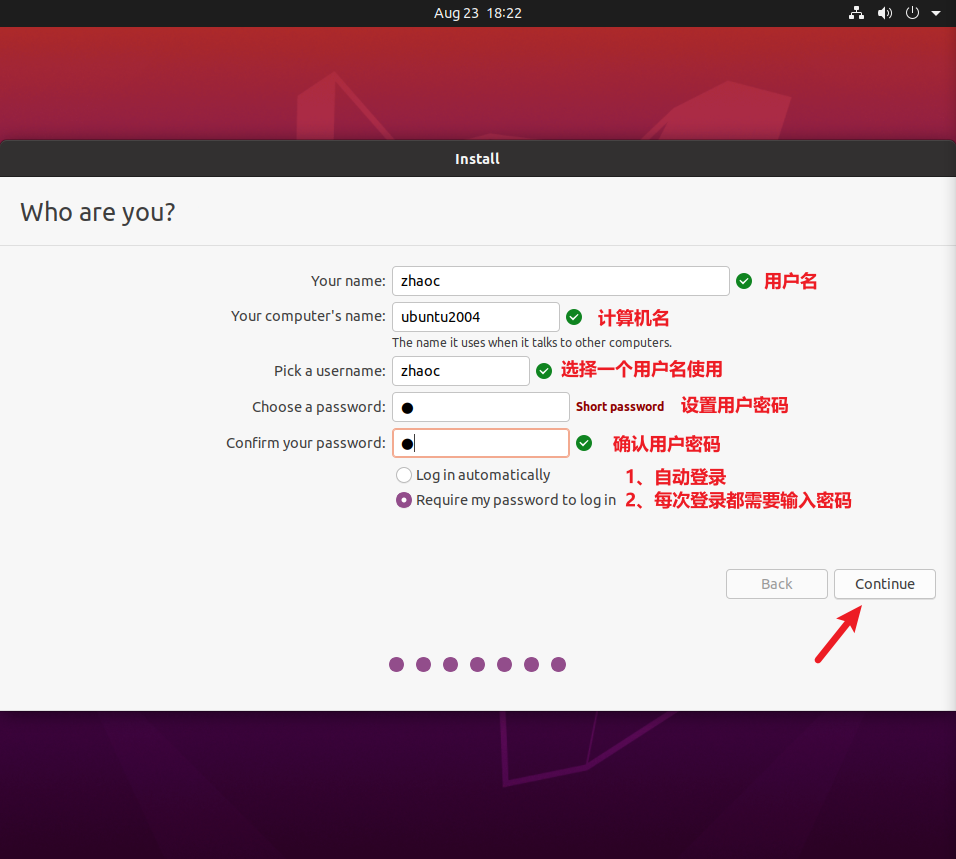The image size is (956, 859).
Task: Click the 'Your computer's name:' label
Action: coord(308,316)
